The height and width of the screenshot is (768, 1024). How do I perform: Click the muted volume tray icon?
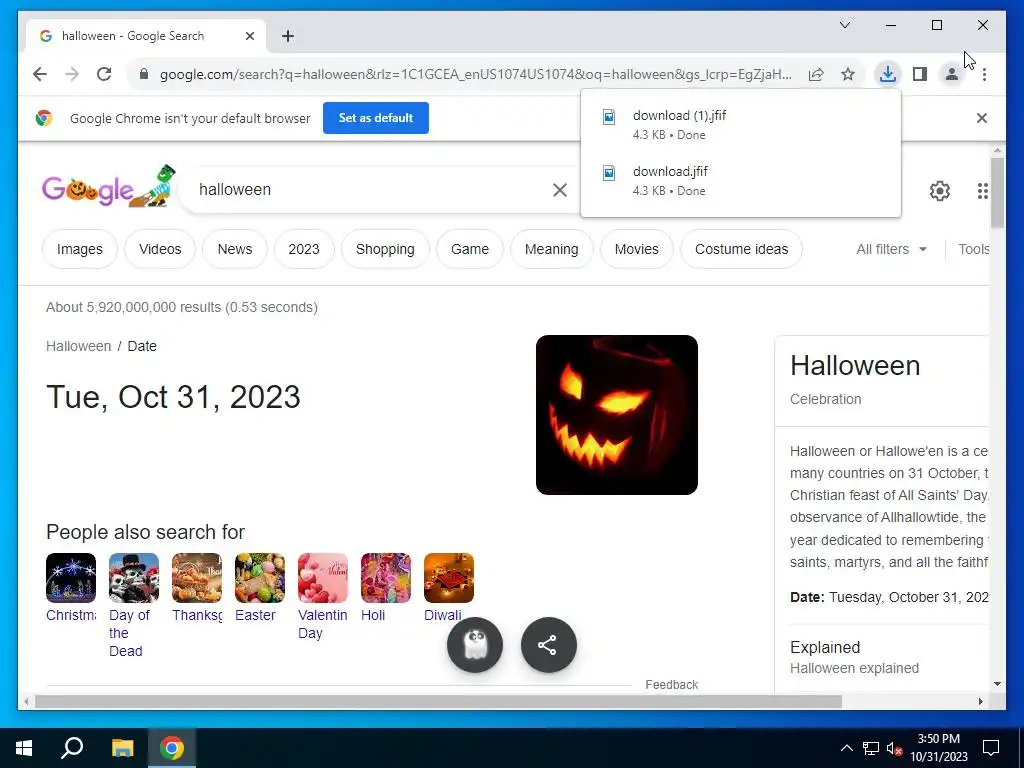[x=894, y=748]
